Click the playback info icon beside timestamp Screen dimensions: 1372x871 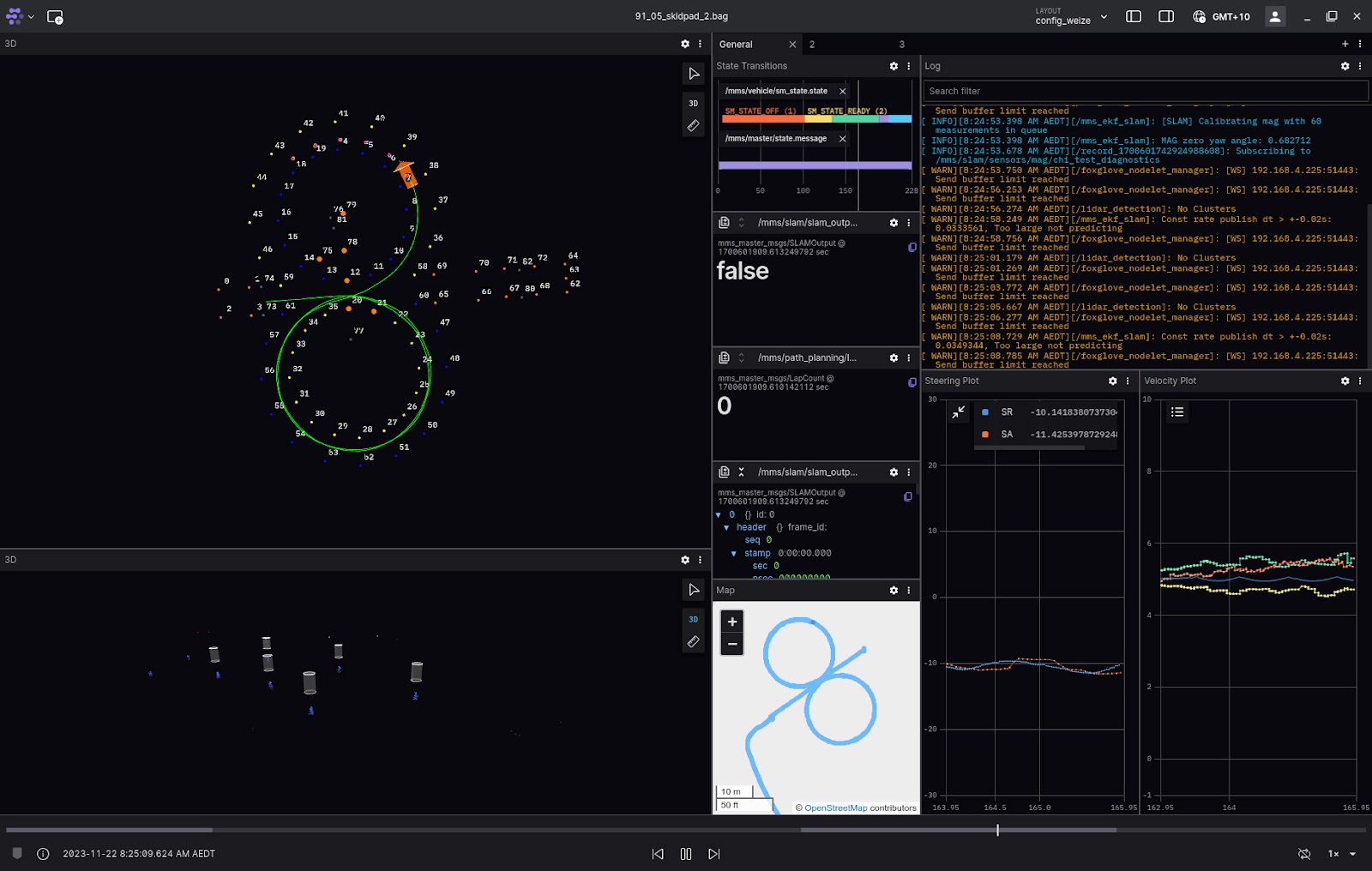[43, 854]
